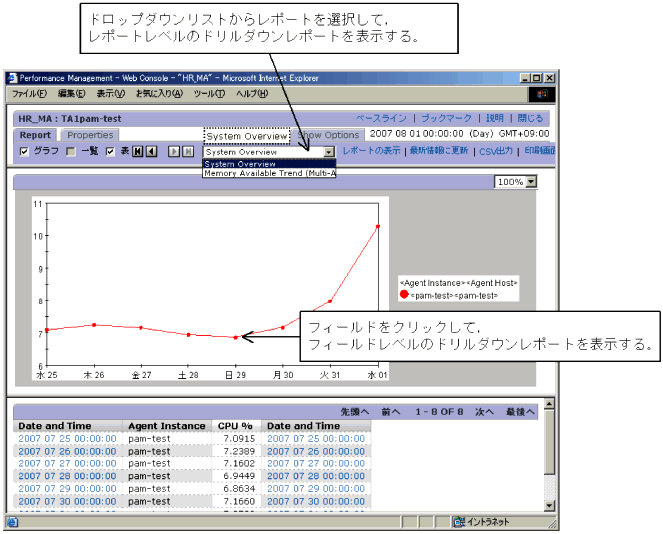The width and height of the screenshot is (663, 534).
Task: Click the status bar page icon
Action: 12,522
